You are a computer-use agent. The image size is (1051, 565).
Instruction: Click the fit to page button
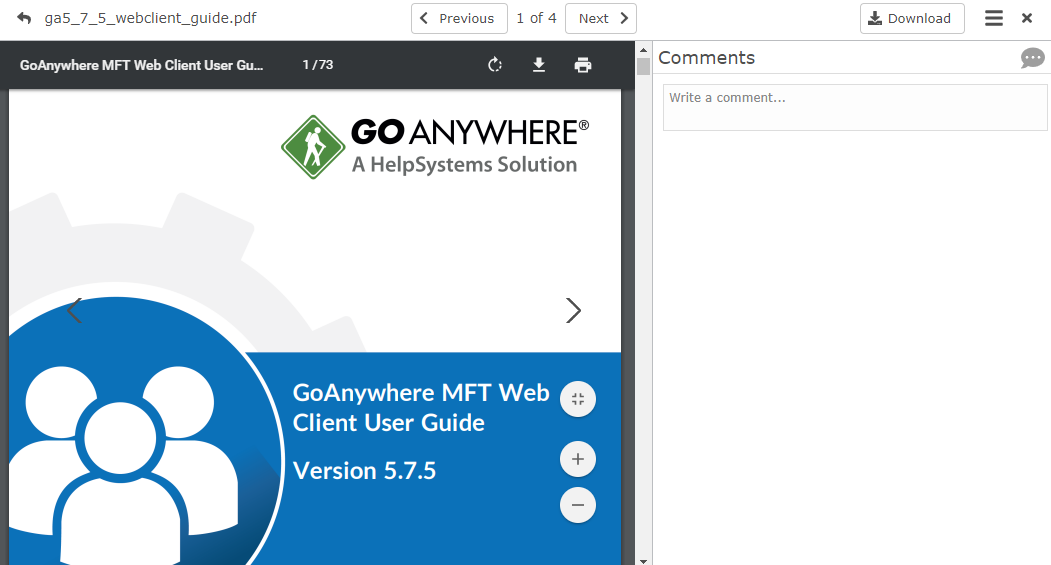pos(578,399)
